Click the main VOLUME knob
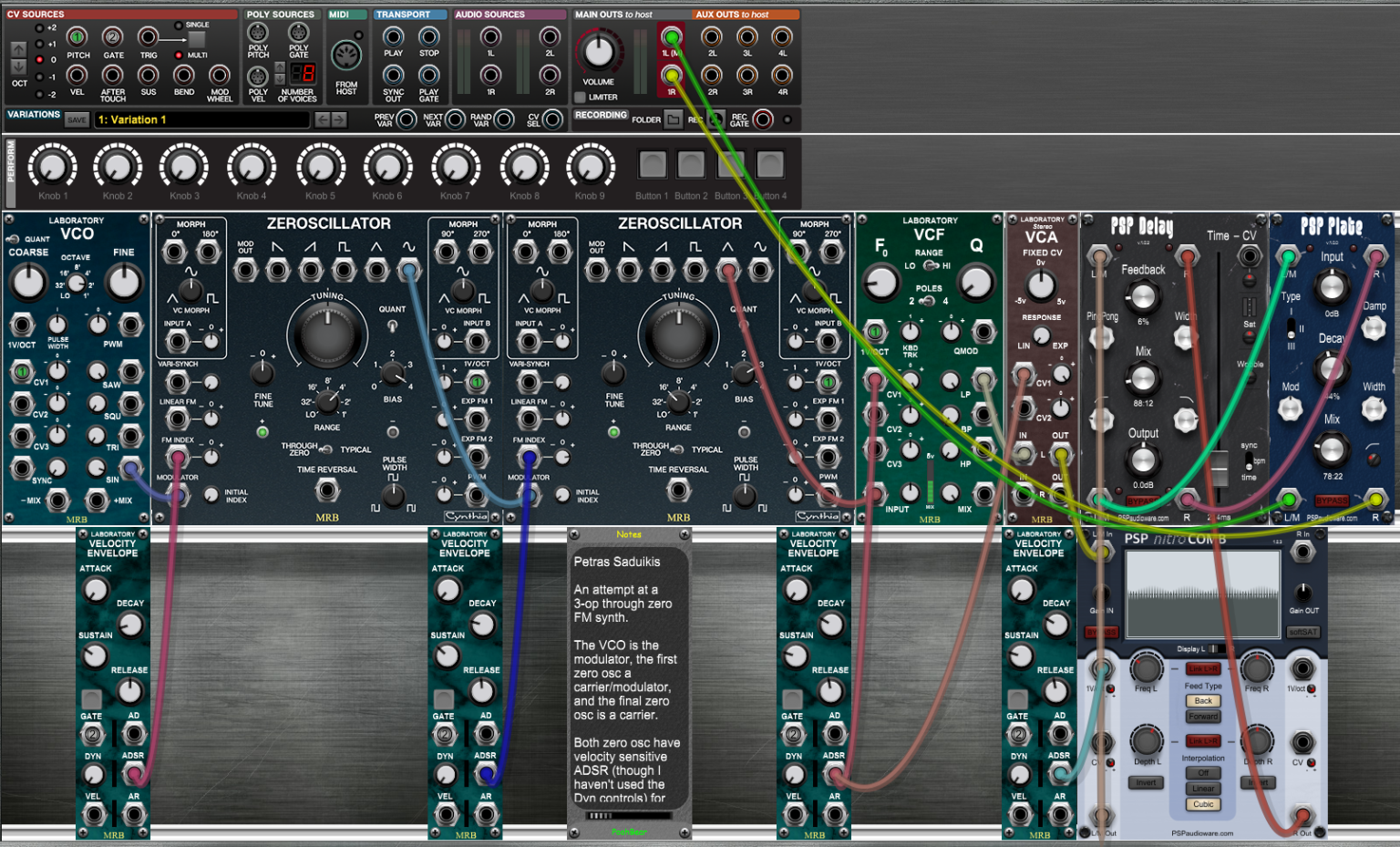Image resolution: width=1400 pixels, height=847 pixels. (x=599, y=52)
